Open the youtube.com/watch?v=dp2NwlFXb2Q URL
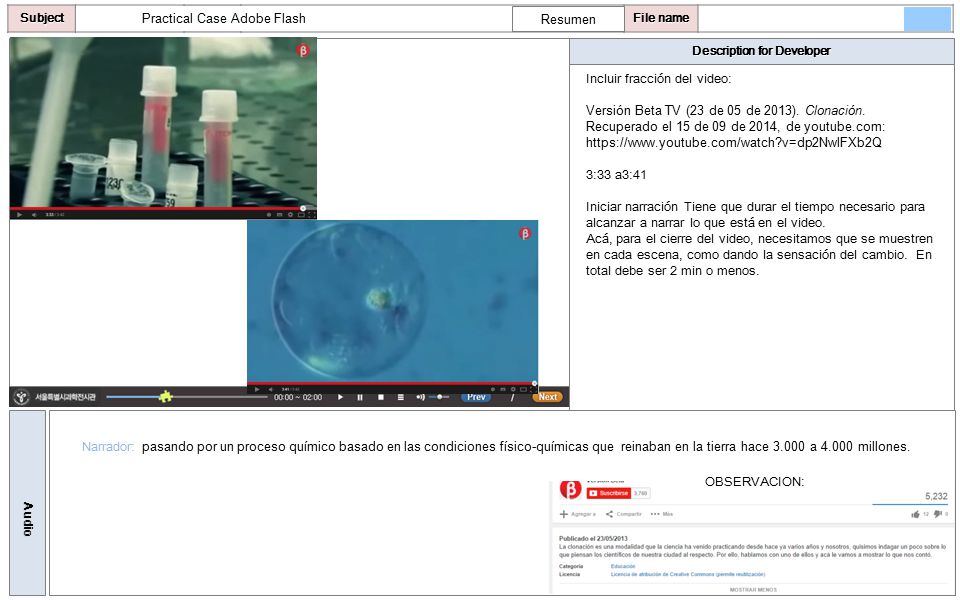 pos(733,143)
